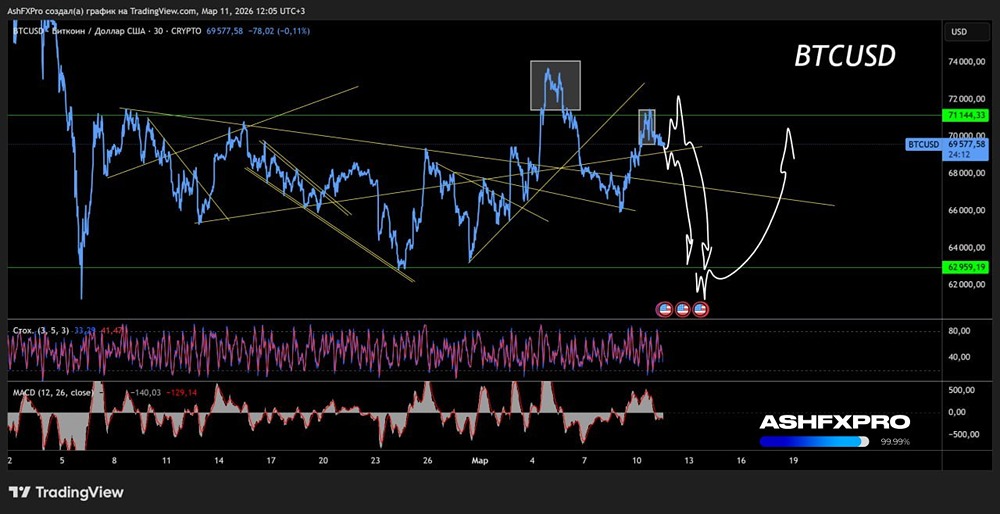Select the Stochastic (3, 5, 3) indicator label
This screenshot has height=514, width=1000.
tap(41, 330)
